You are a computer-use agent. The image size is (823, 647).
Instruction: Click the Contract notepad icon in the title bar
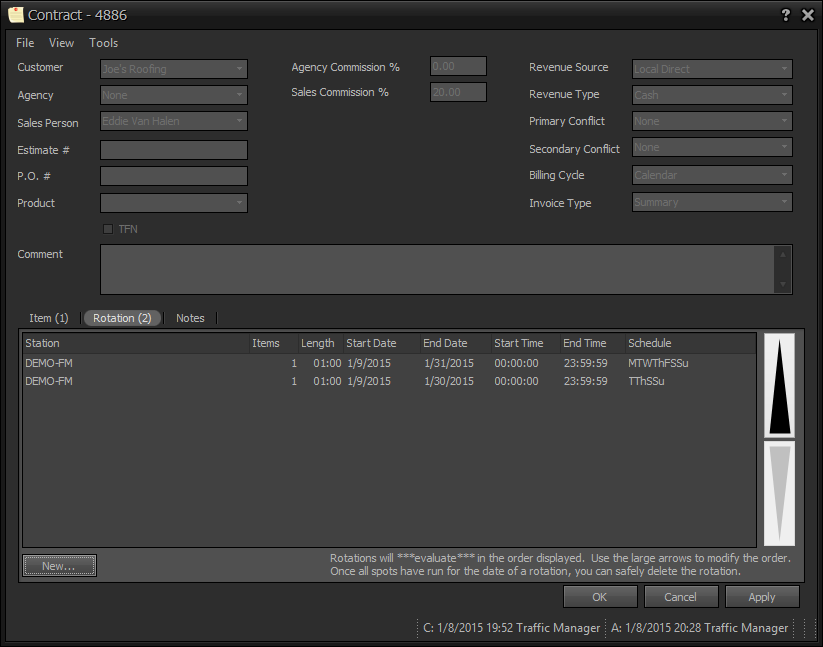click(16, 15)
